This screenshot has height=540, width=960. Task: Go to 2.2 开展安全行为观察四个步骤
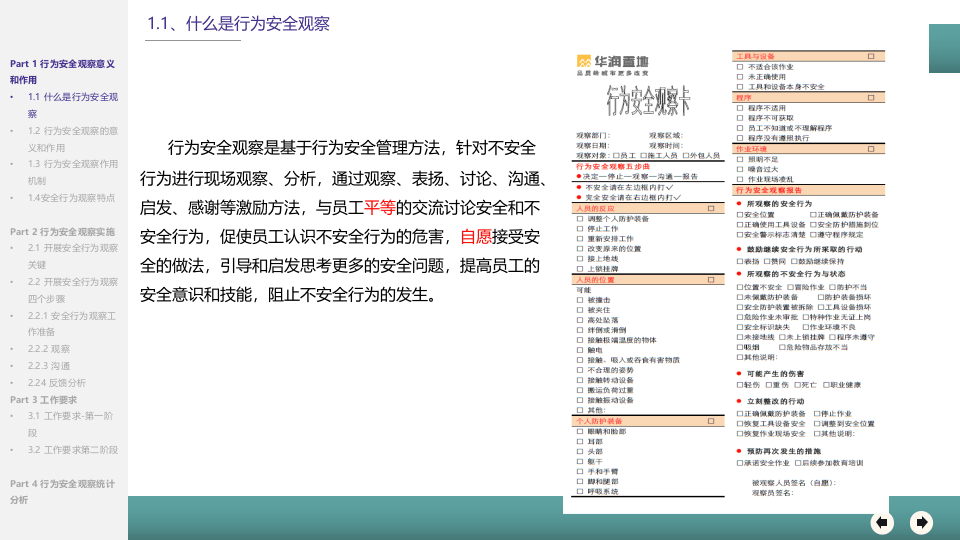(x=72, y=290)
